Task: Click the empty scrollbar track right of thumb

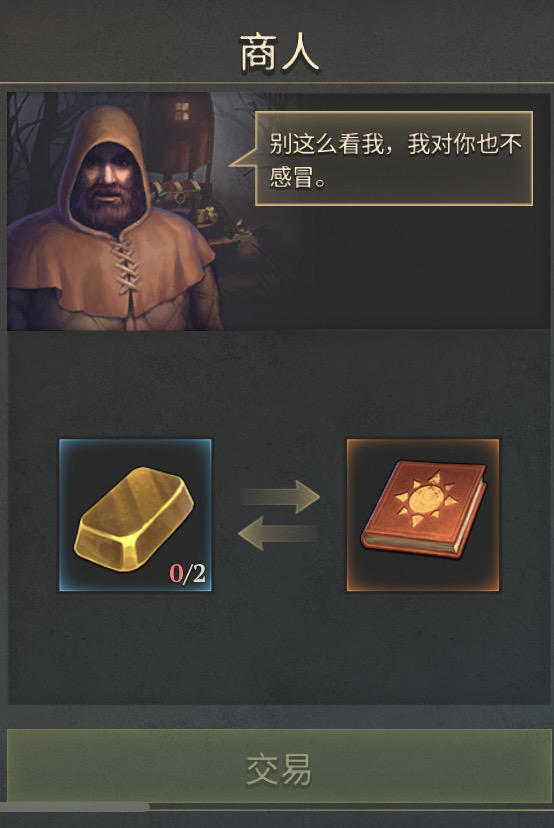Action: [352, 807]
